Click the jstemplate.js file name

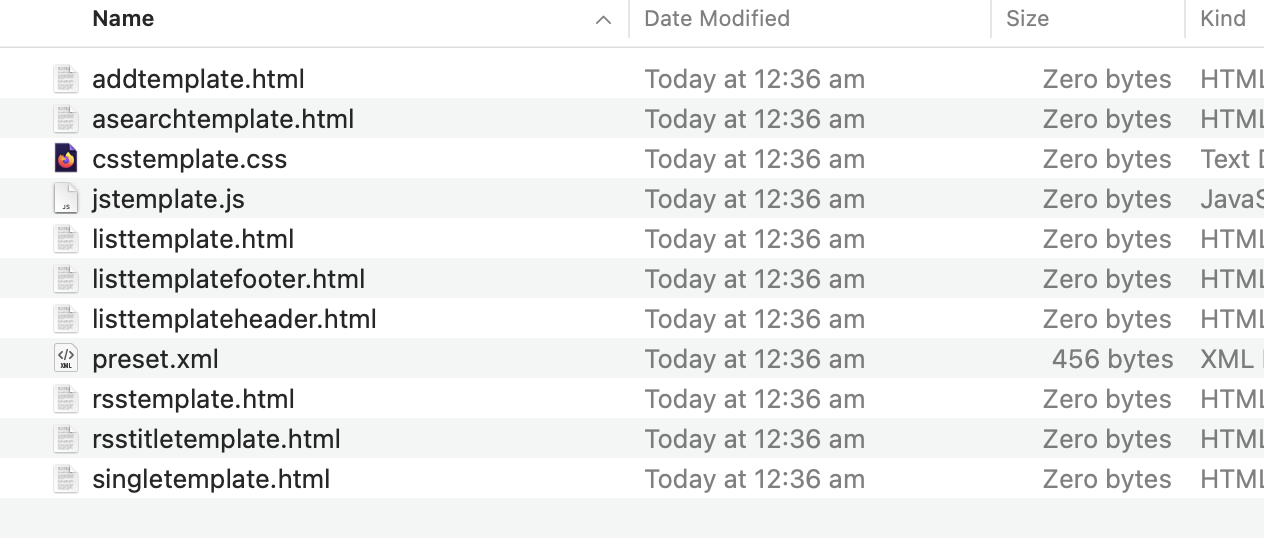[x=169, y=199]
